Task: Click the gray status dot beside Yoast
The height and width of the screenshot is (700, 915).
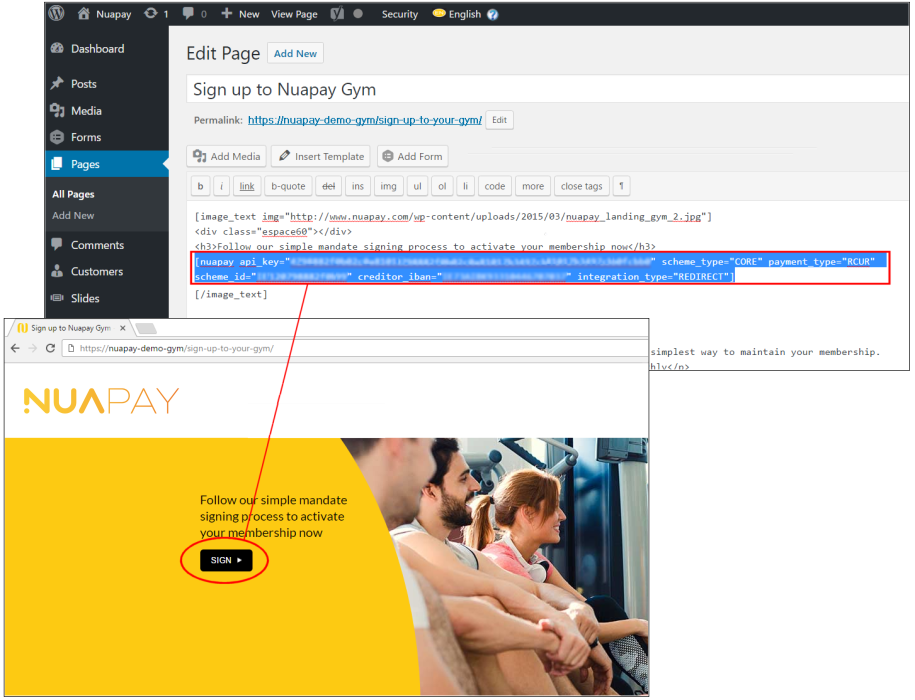Action: pyautogui.click(x=358, y=13)
